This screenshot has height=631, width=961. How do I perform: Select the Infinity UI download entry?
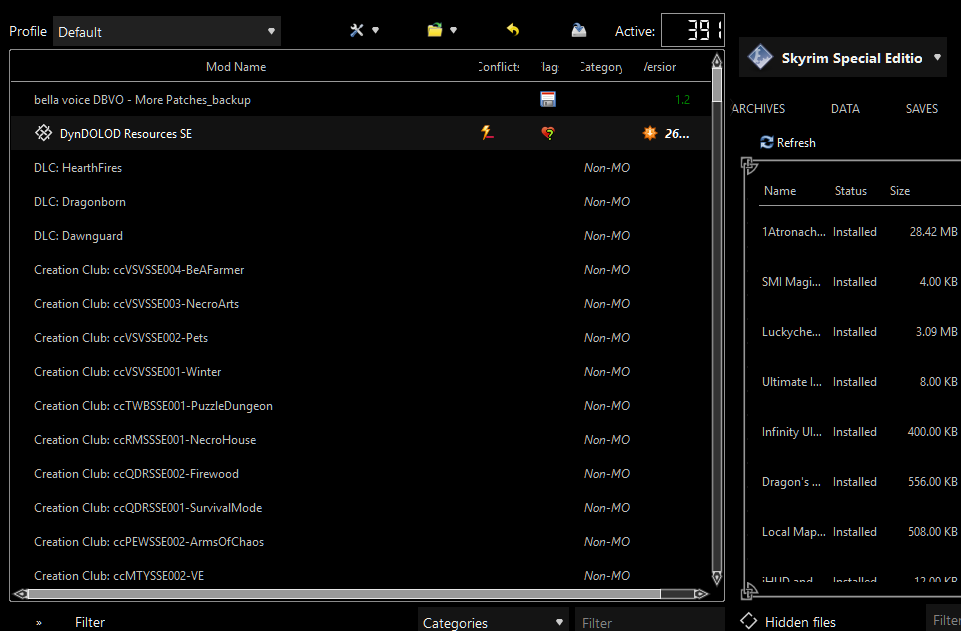(x=859, y=431)
